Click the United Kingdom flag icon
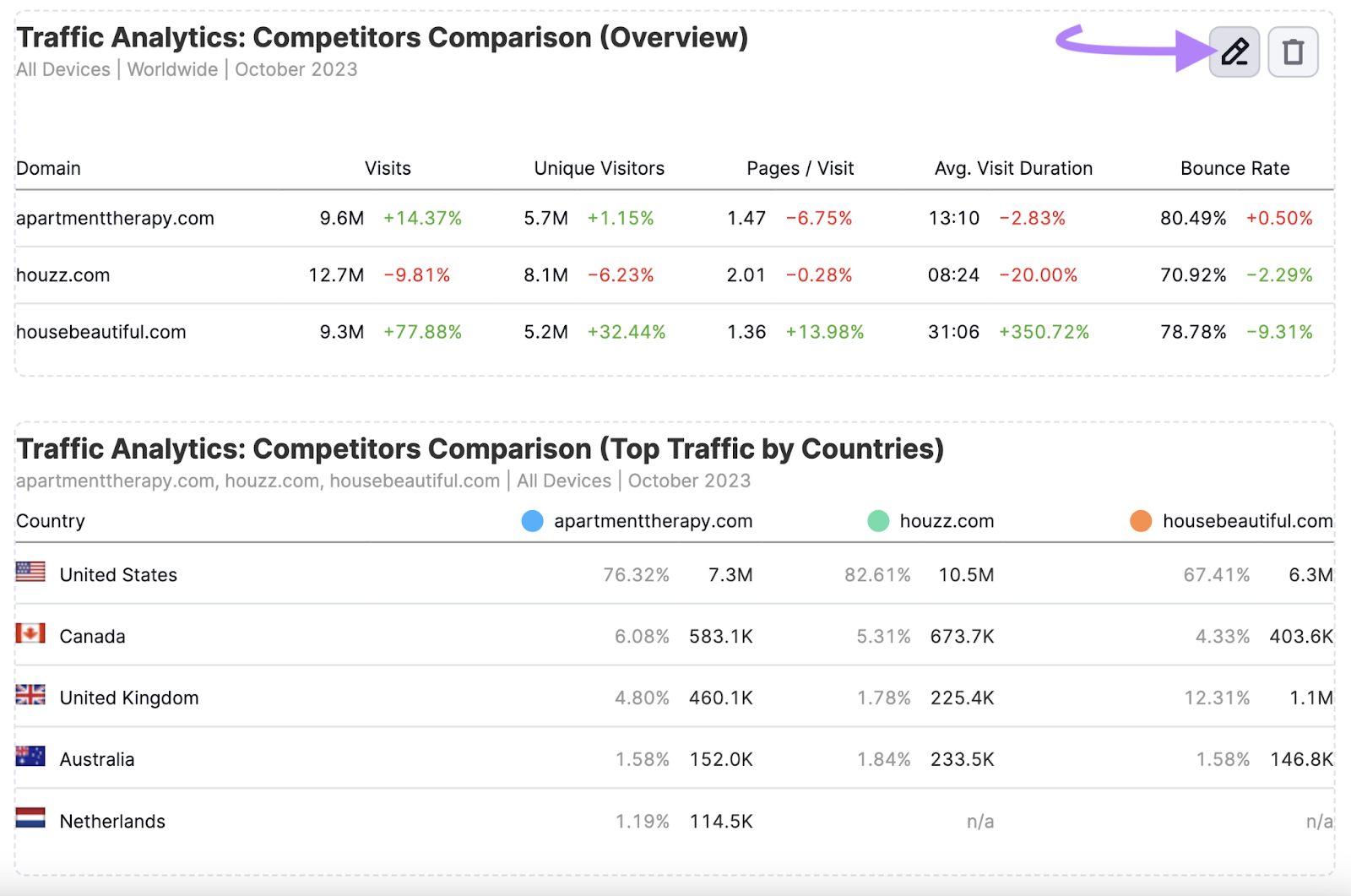 tap(30, 695)
